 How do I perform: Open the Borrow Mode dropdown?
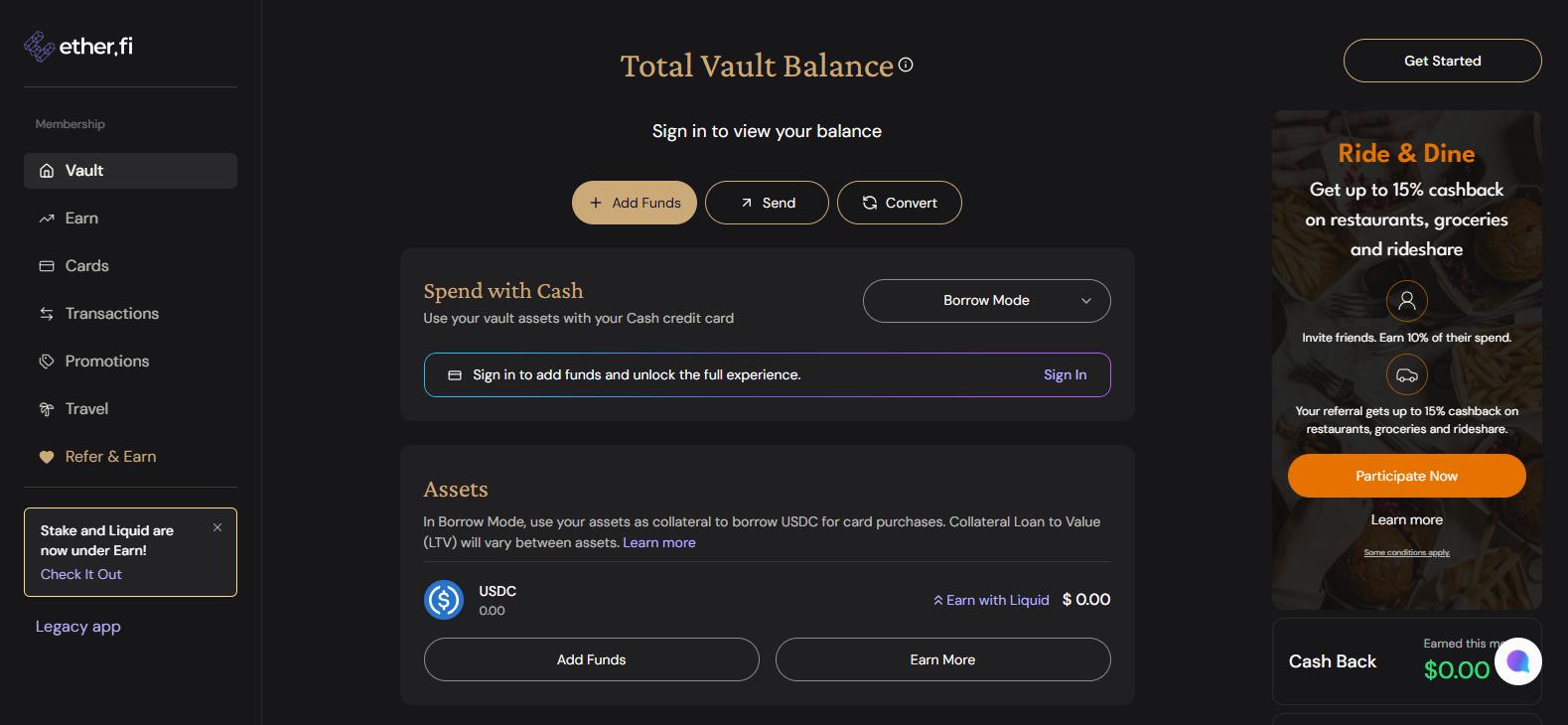(x=986, y=300)
